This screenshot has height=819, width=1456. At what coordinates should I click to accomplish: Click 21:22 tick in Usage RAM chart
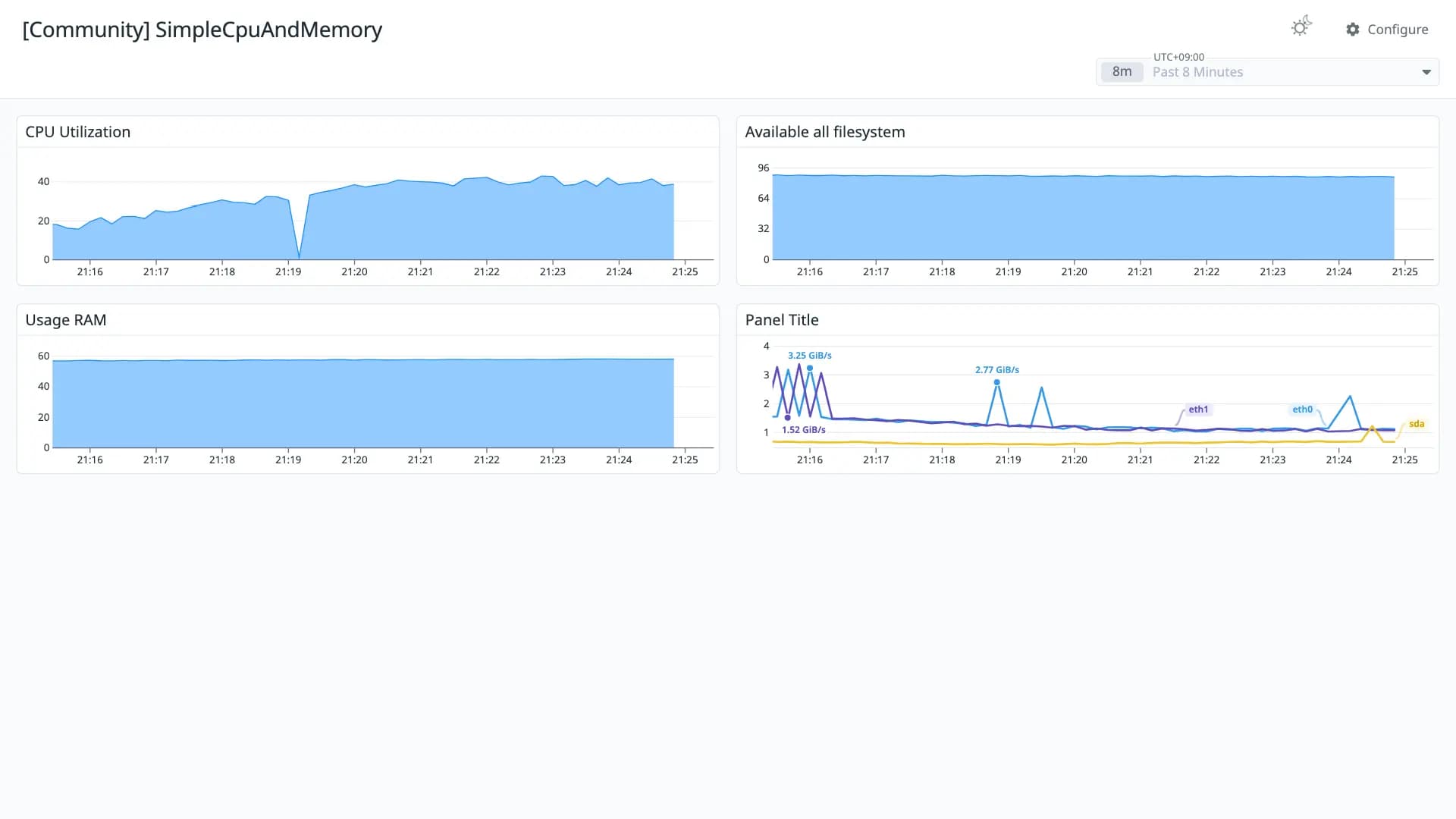[x=486, y=460]
